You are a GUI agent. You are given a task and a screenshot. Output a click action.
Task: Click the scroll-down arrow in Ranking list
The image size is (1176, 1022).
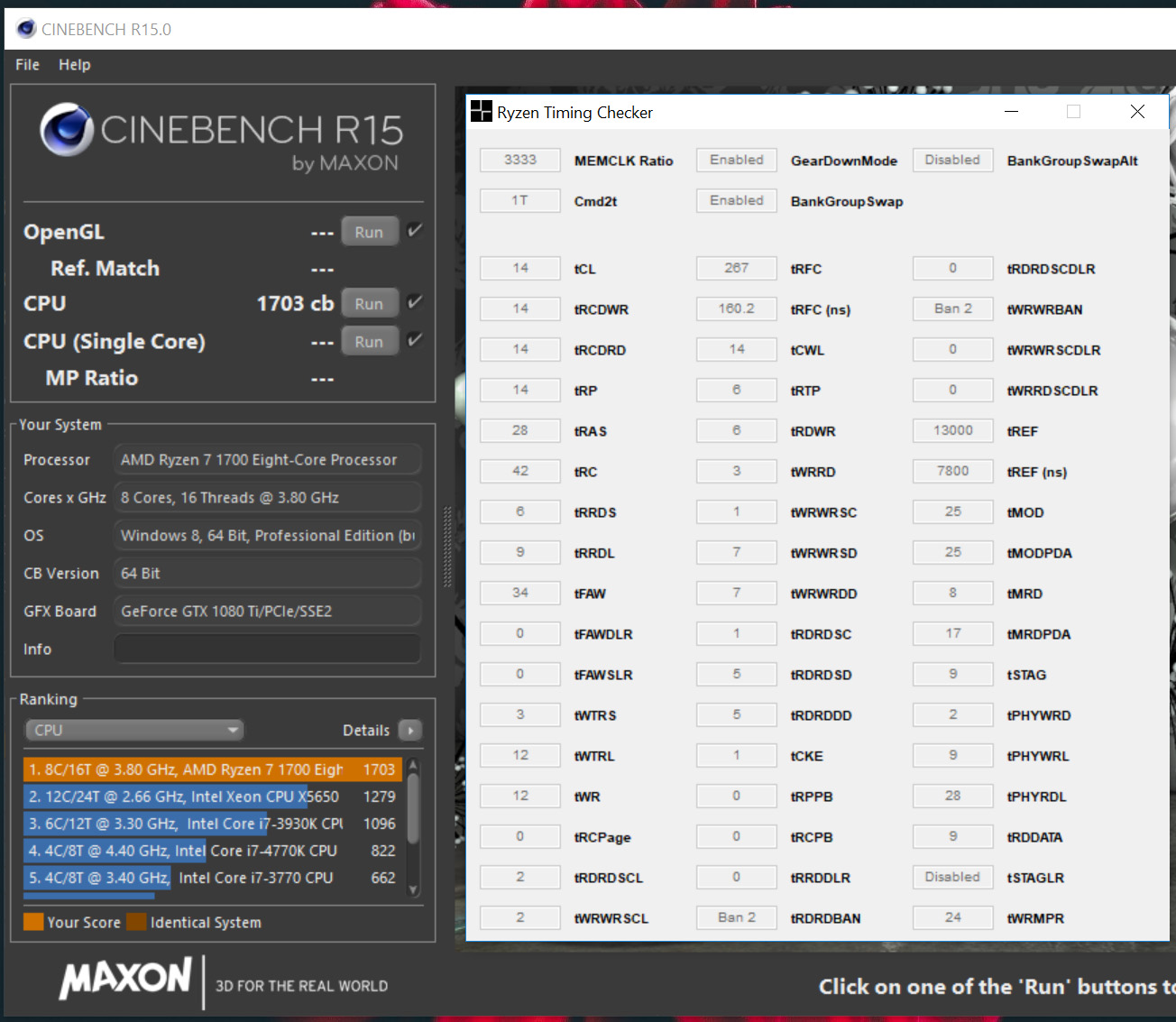(x=414, y=889)
